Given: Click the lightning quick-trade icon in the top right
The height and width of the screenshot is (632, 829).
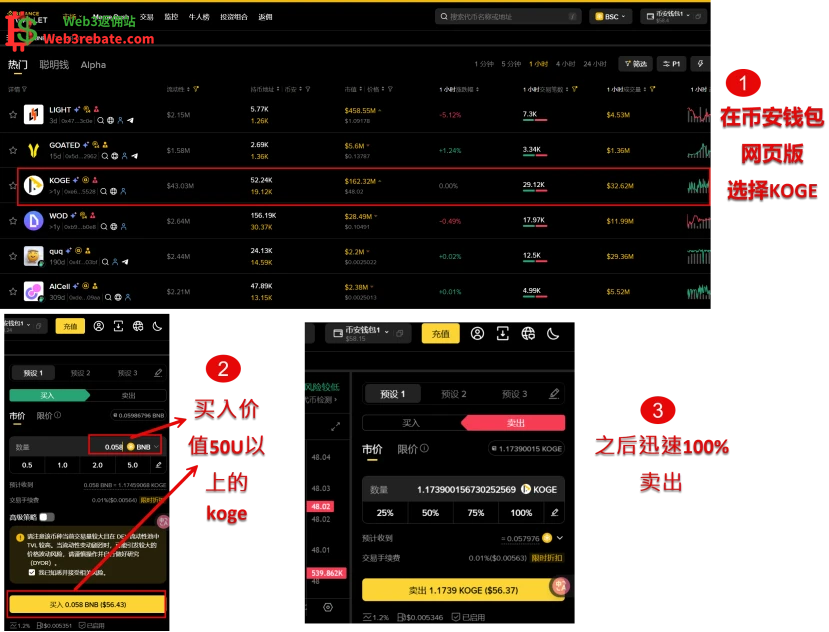Looking at the screenshot, I should 700,64.
